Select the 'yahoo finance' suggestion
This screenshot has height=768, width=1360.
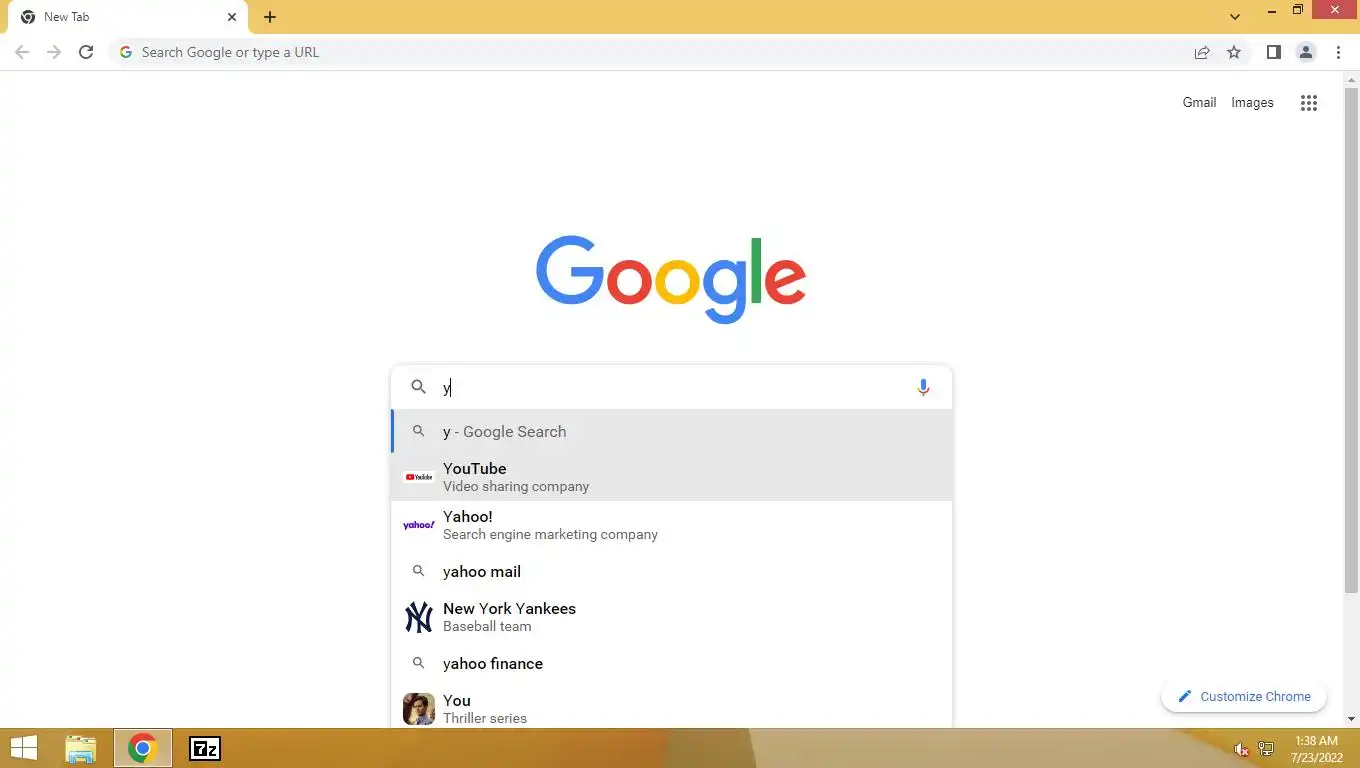671,663
